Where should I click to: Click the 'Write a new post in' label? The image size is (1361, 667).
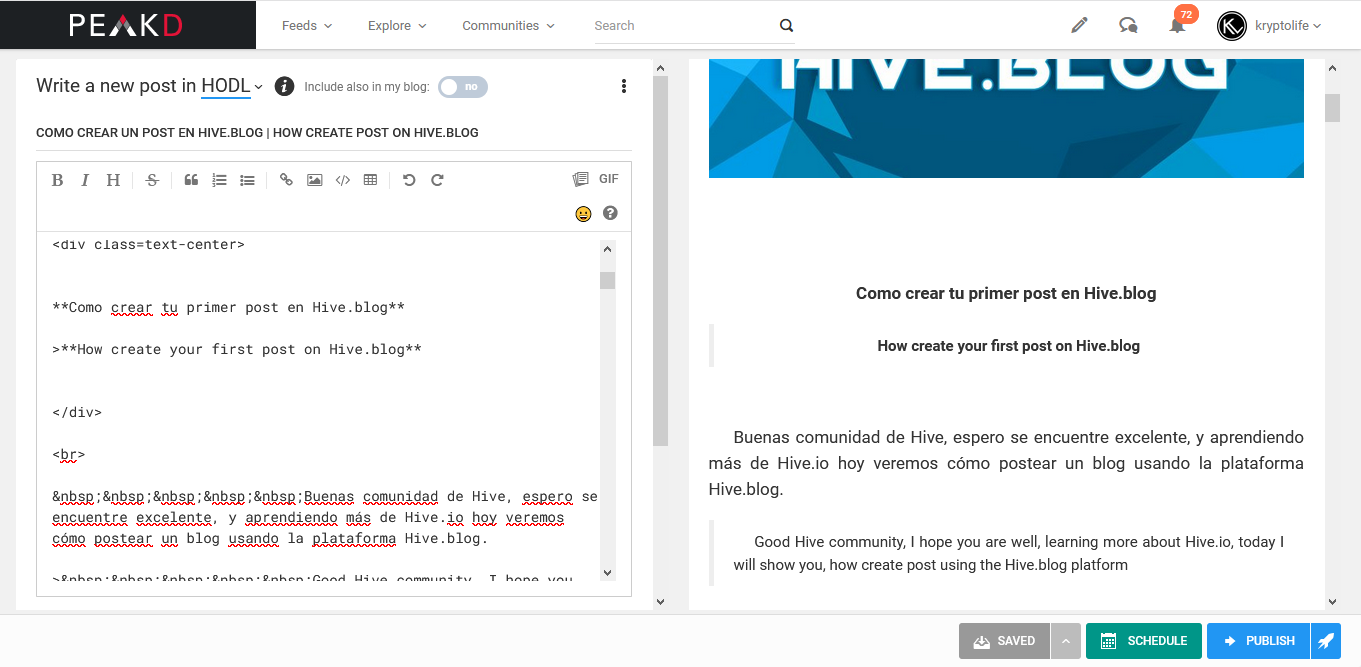point(116,86)
